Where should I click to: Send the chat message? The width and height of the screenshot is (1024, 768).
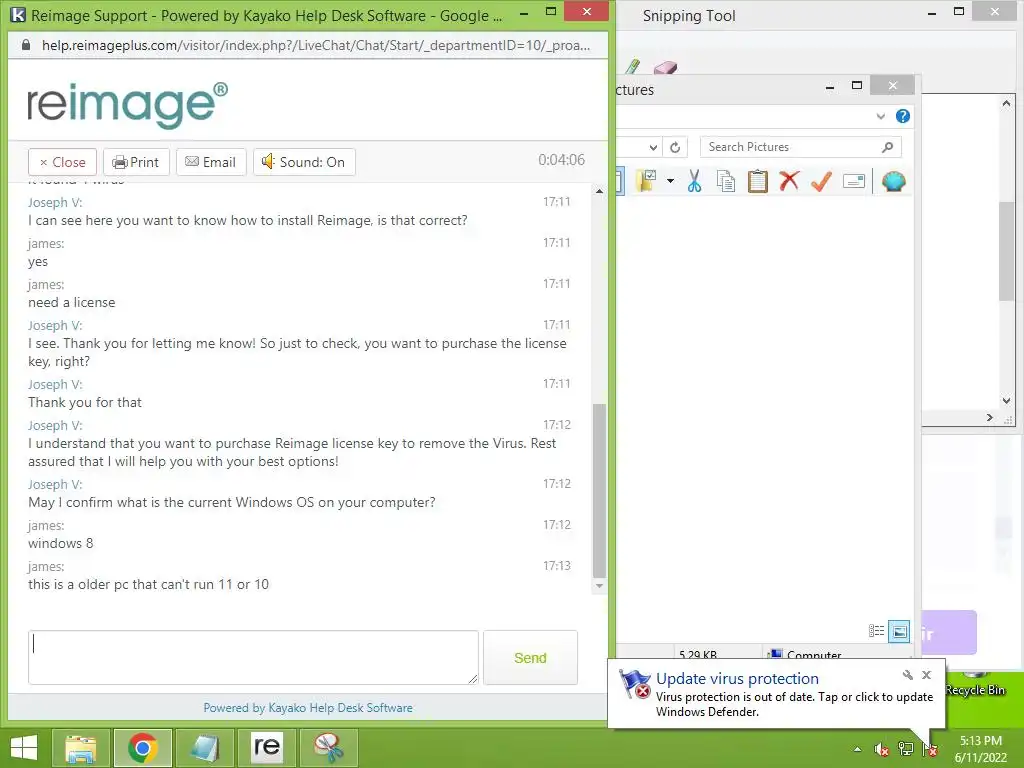(x=530, y=658)
